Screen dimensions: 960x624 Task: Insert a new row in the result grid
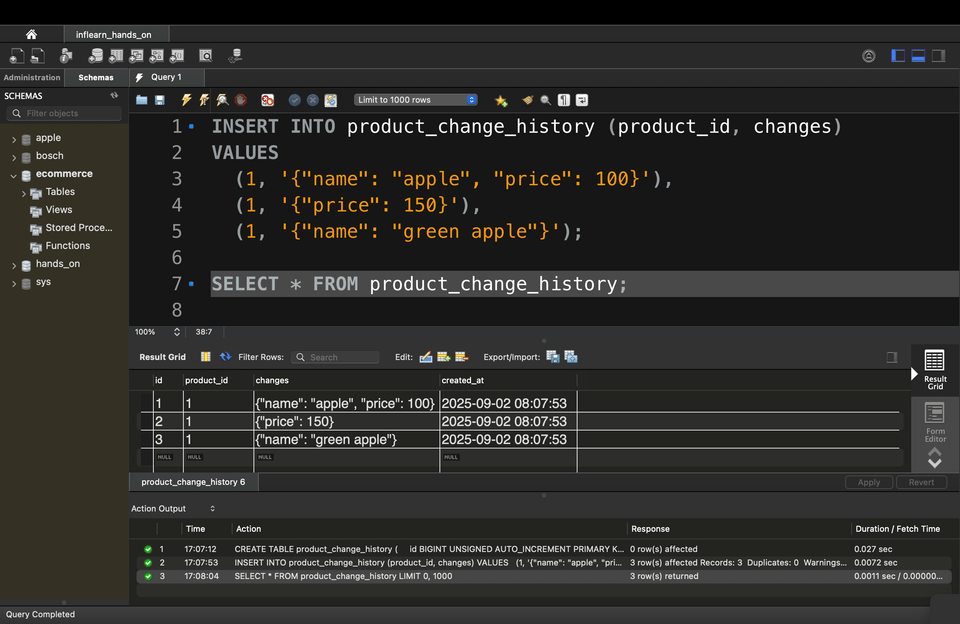tap(444, 357)
